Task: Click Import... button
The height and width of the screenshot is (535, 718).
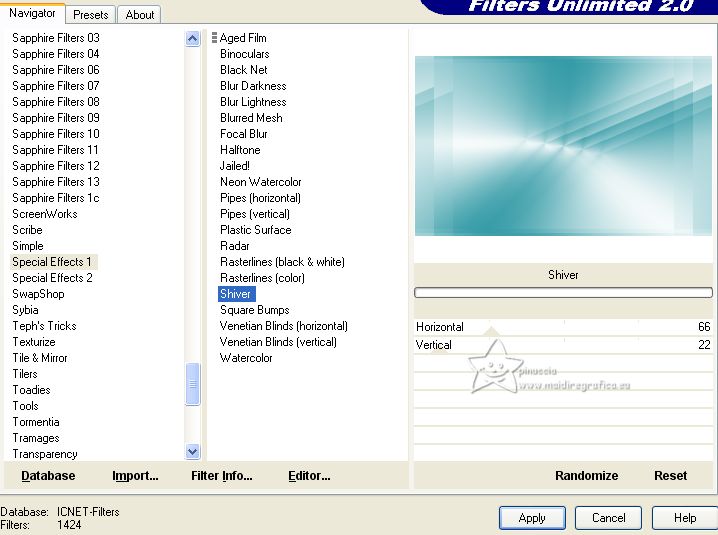Action: coord(135,475)
